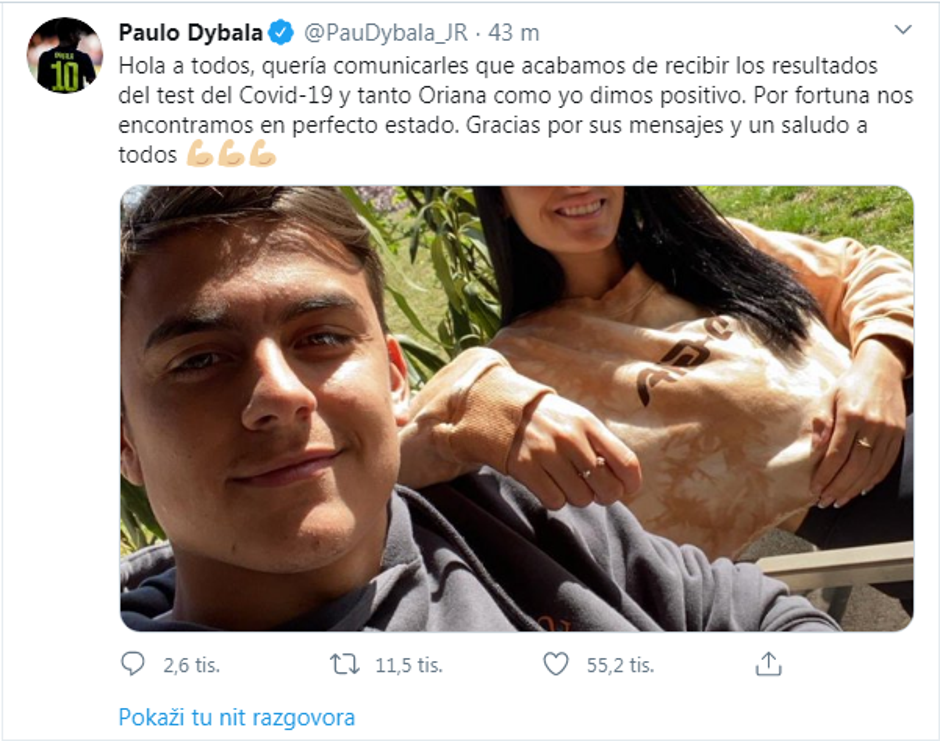940x741 pixels.
Task: Click the Paulo Dybala display name
Action: (191, 32)
